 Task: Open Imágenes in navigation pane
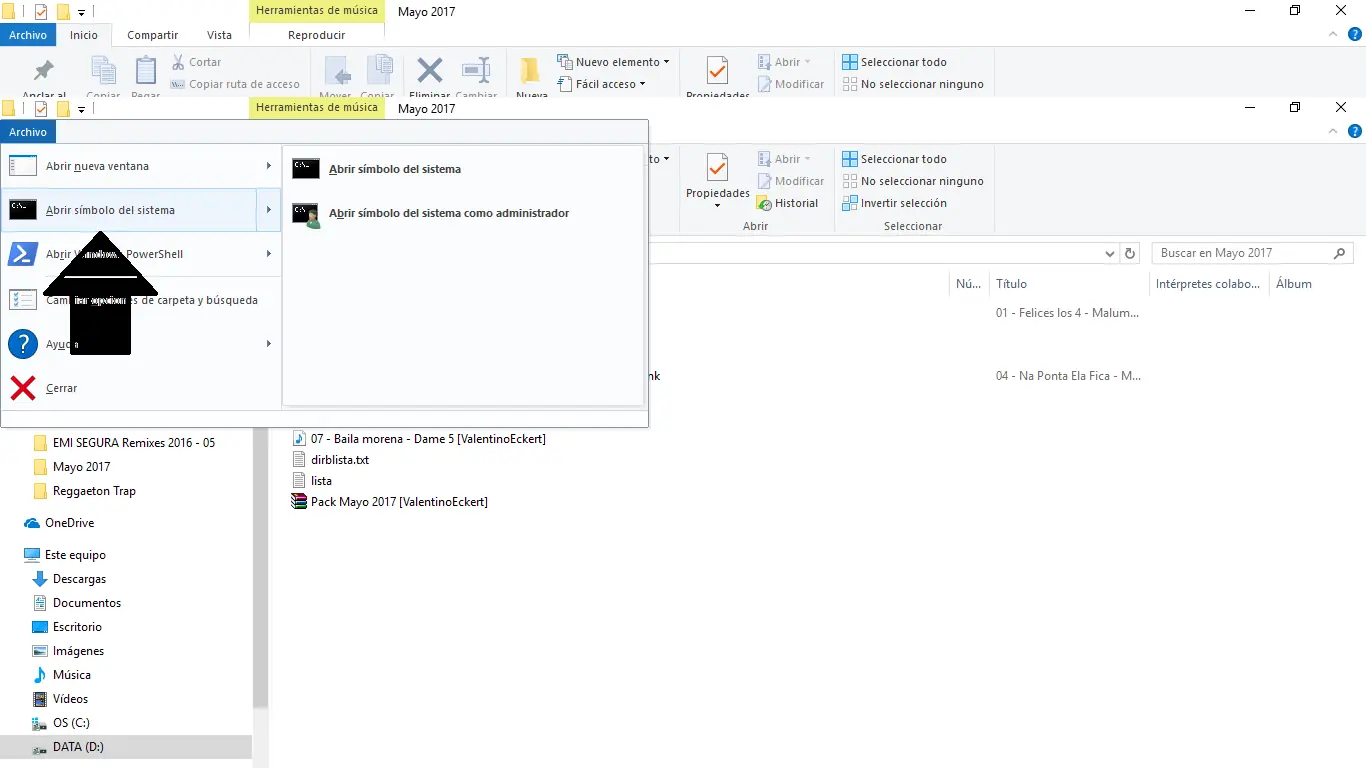click(68, 651)
